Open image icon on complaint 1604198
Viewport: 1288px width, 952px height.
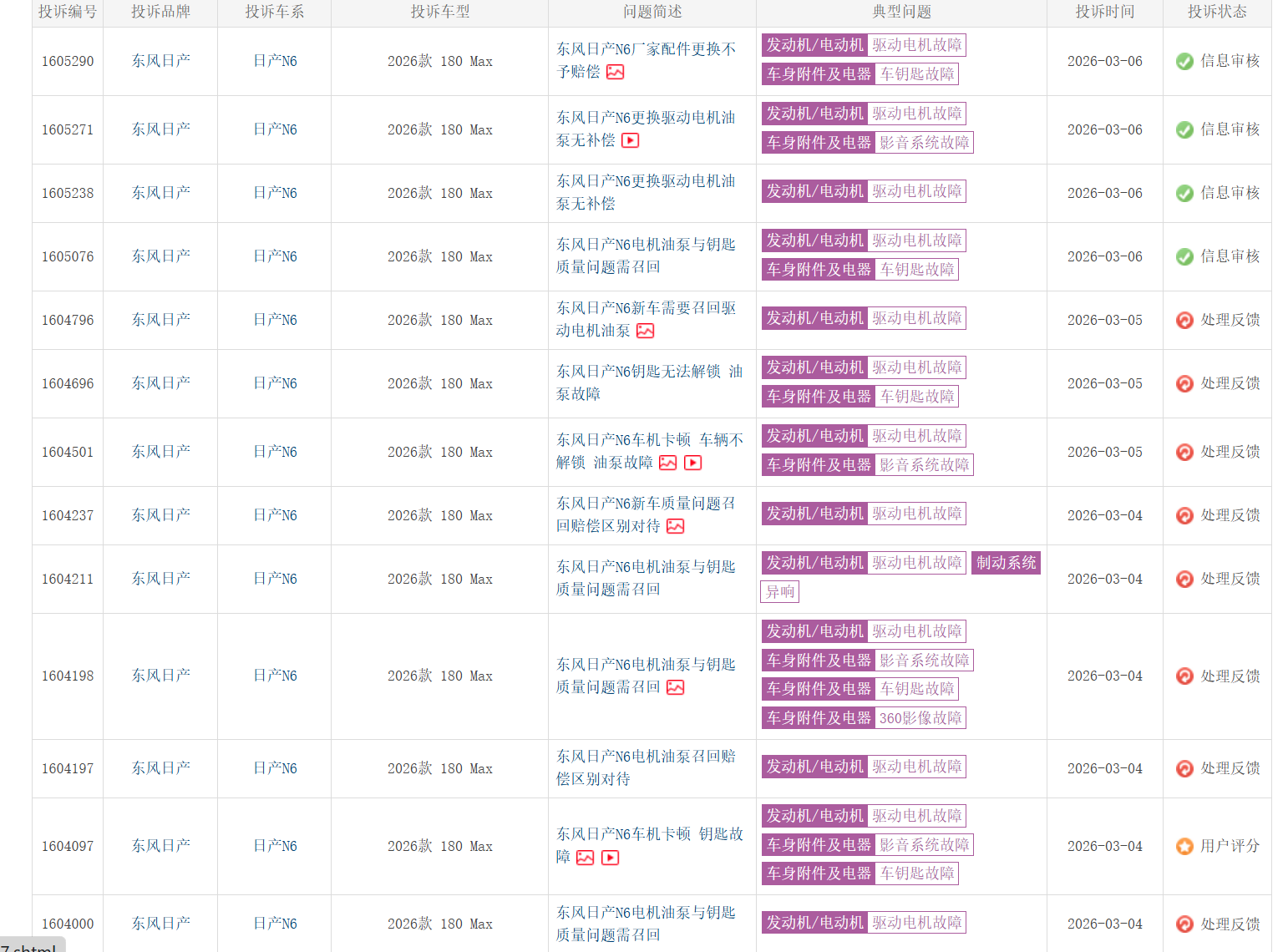(675, 687)
